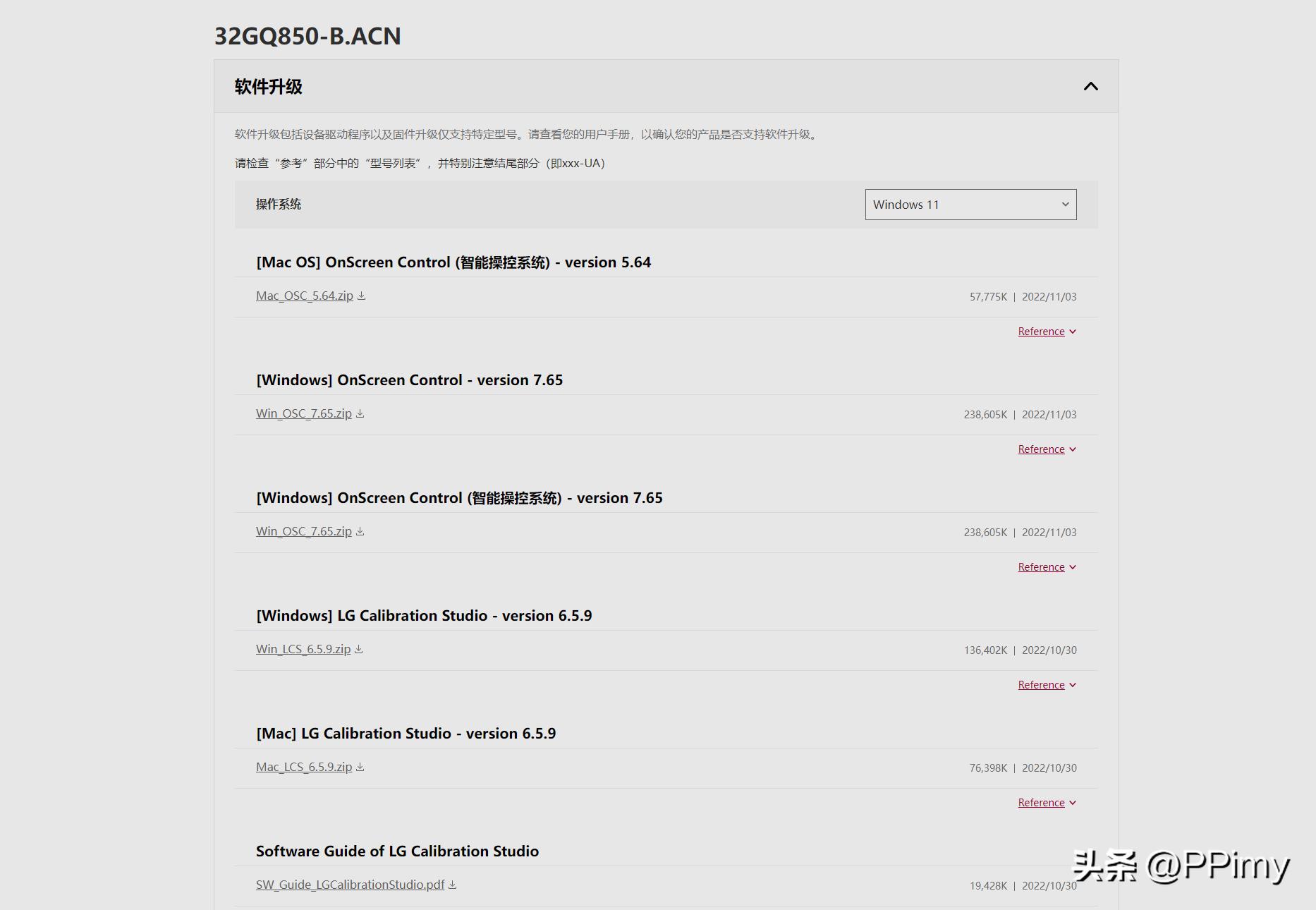Click download icon beside Win_LCS_6.5.9.zip
This screenshot has height=910, width=1316.
[x=358, y=650]
